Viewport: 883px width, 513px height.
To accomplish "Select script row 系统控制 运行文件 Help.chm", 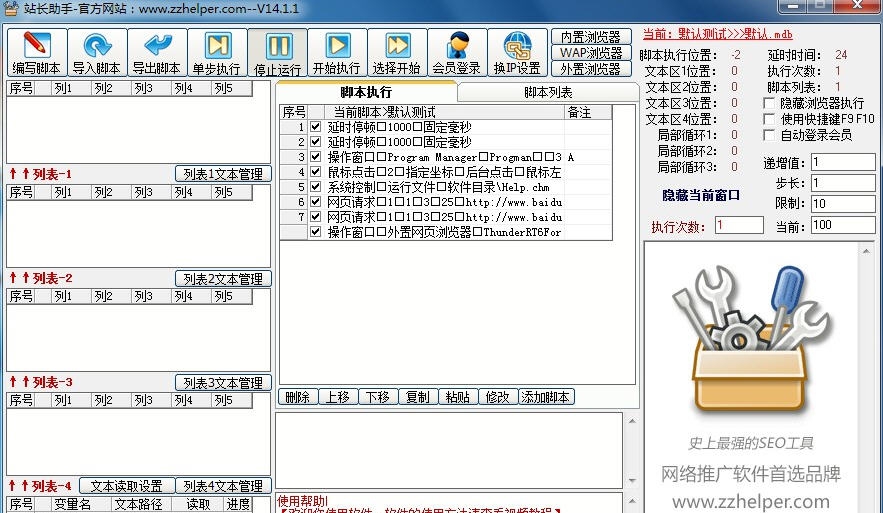I will (x=445, y=186).
